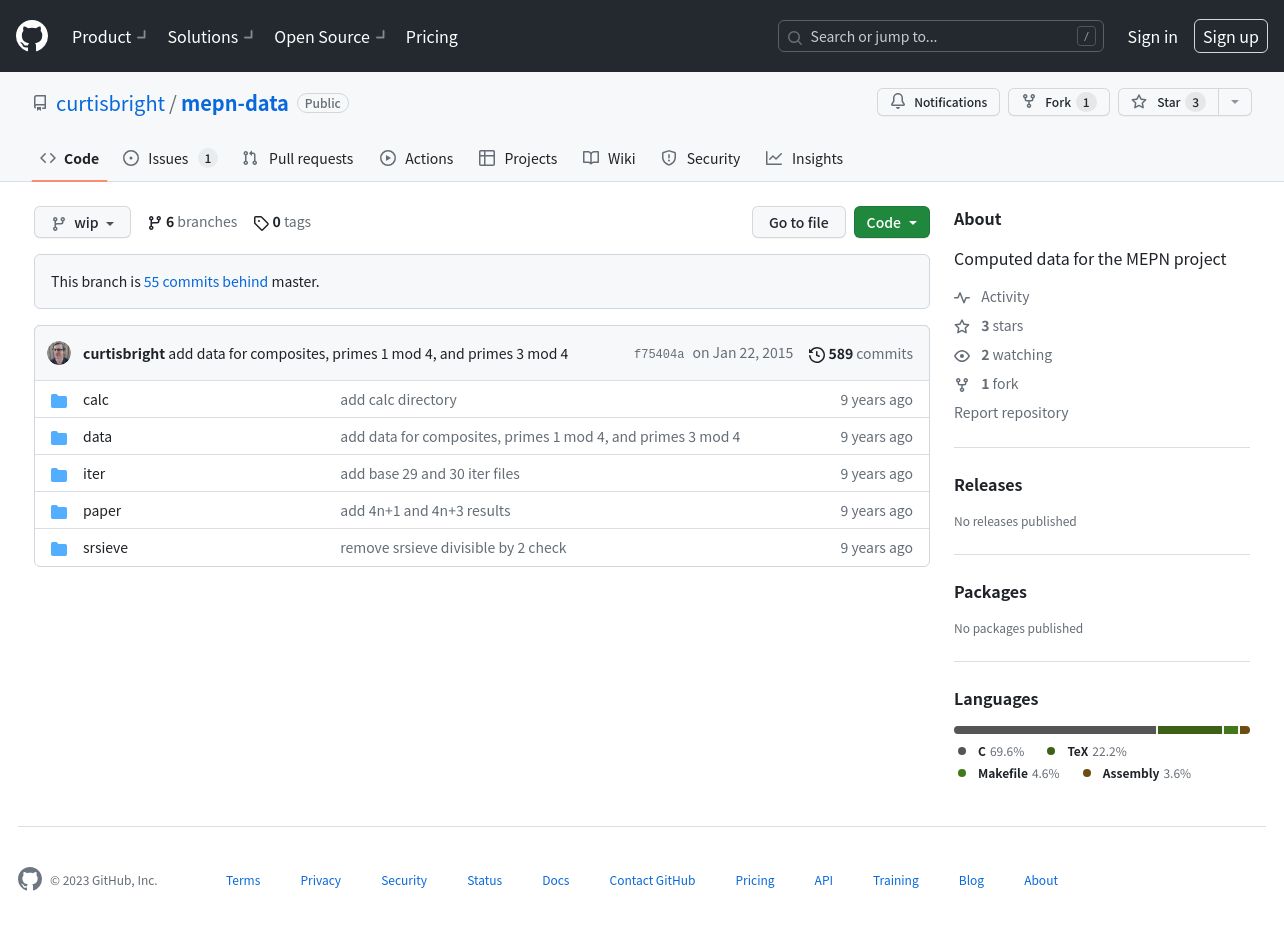Open the curtisbright owner profile link

(110, 103)
